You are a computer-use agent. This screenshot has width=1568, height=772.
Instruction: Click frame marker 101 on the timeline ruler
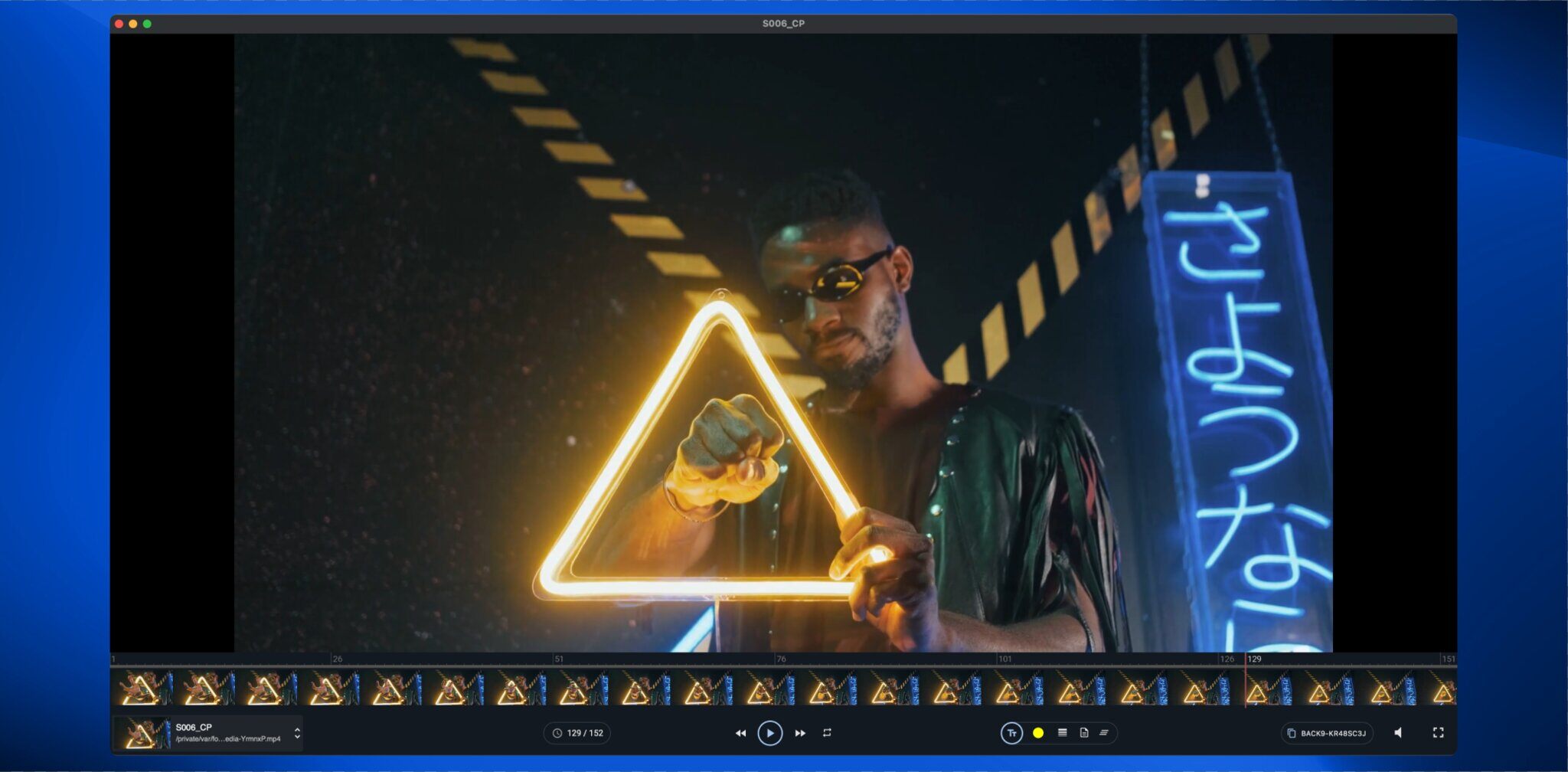click(1004, 659)
